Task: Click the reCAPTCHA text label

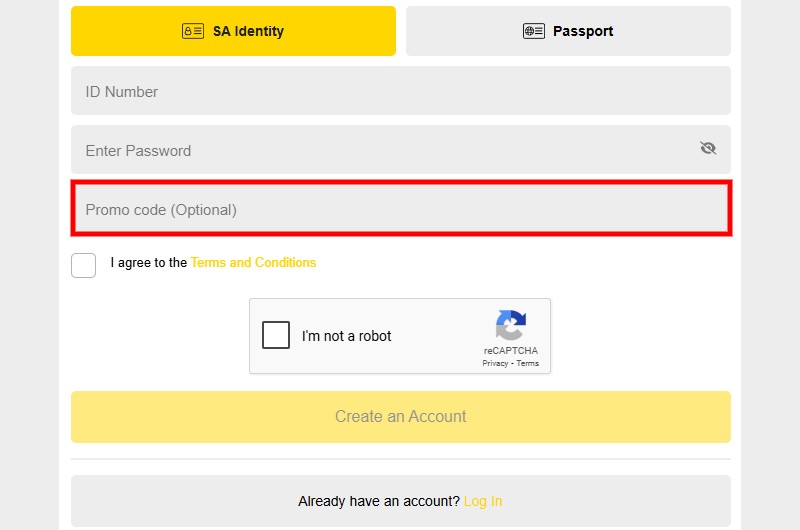Action: (511, 350)
